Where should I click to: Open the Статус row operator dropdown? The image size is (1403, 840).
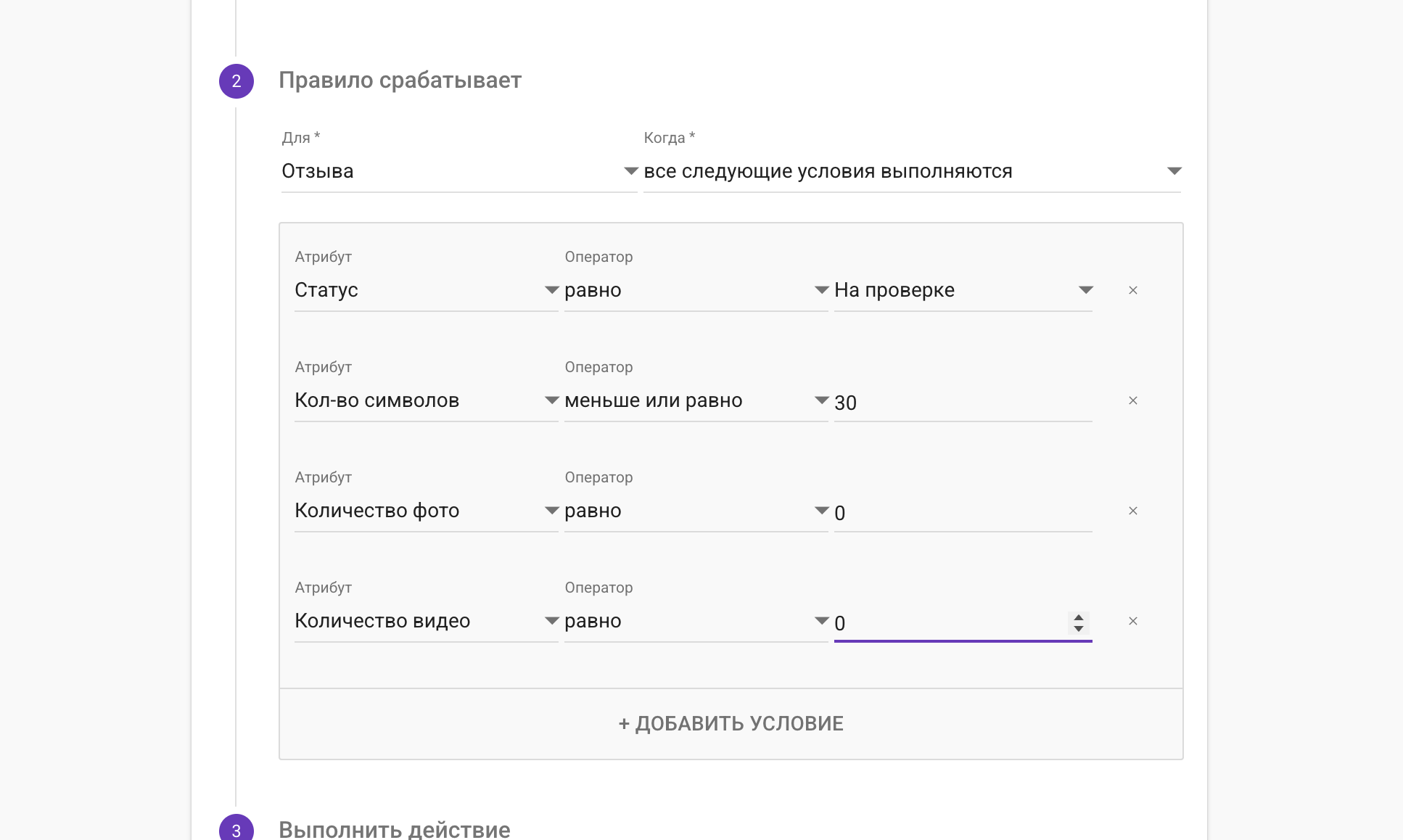pyautogui.click(x=696, y=290)
